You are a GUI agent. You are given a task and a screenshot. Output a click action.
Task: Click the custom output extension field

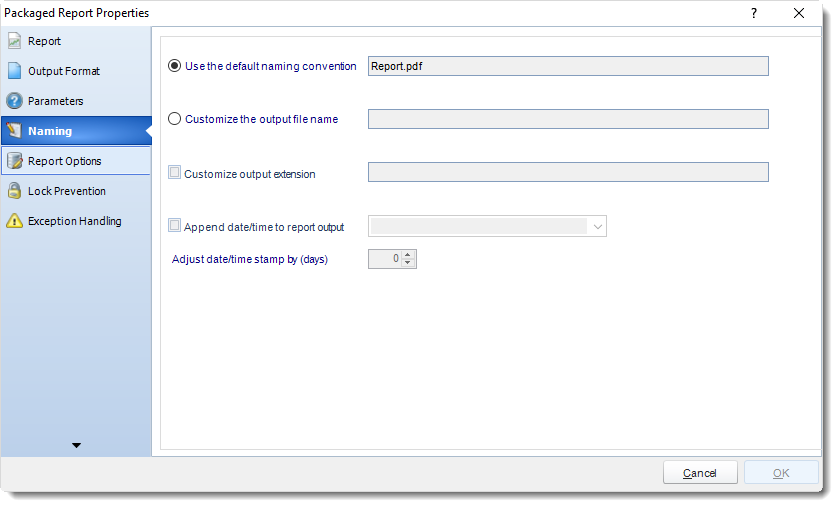pyautogui.click(x=568, y=172)
